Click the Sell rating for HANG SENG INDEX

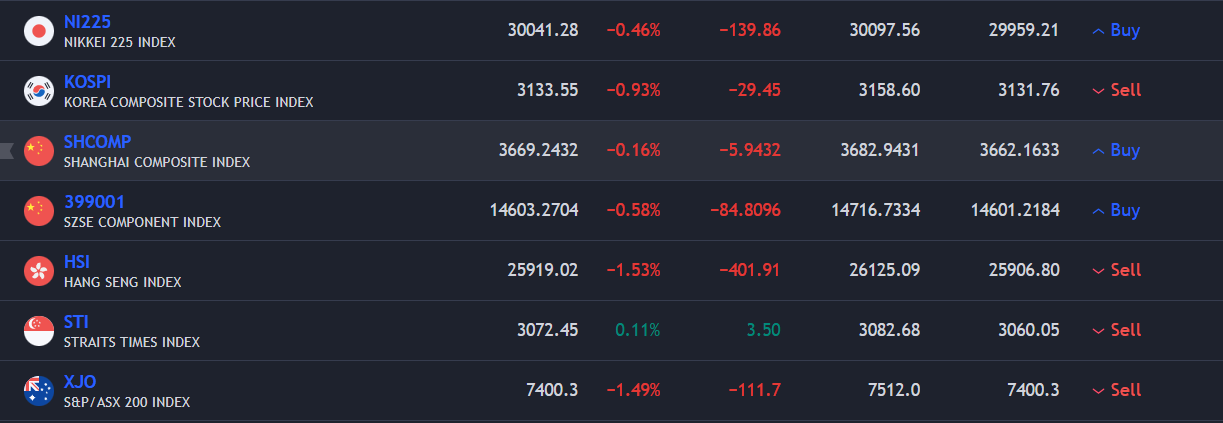[1116, 270]
